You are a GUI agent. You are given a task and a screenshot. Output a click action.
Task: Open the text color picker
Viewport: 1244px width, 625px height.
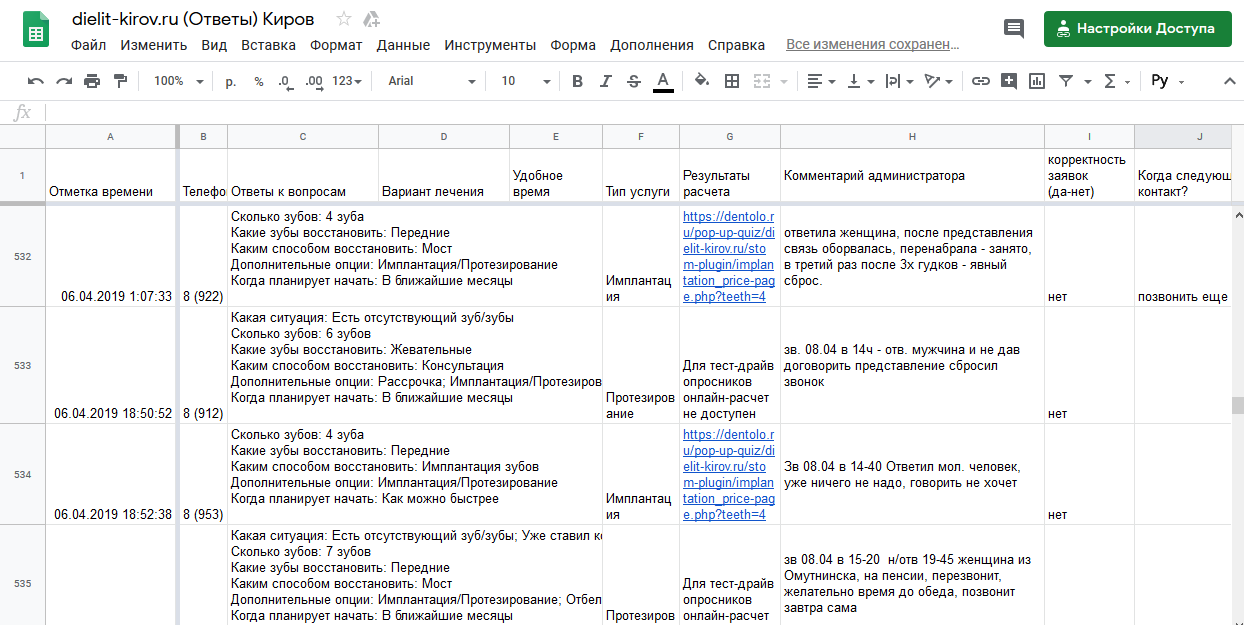tap(662, 81)
